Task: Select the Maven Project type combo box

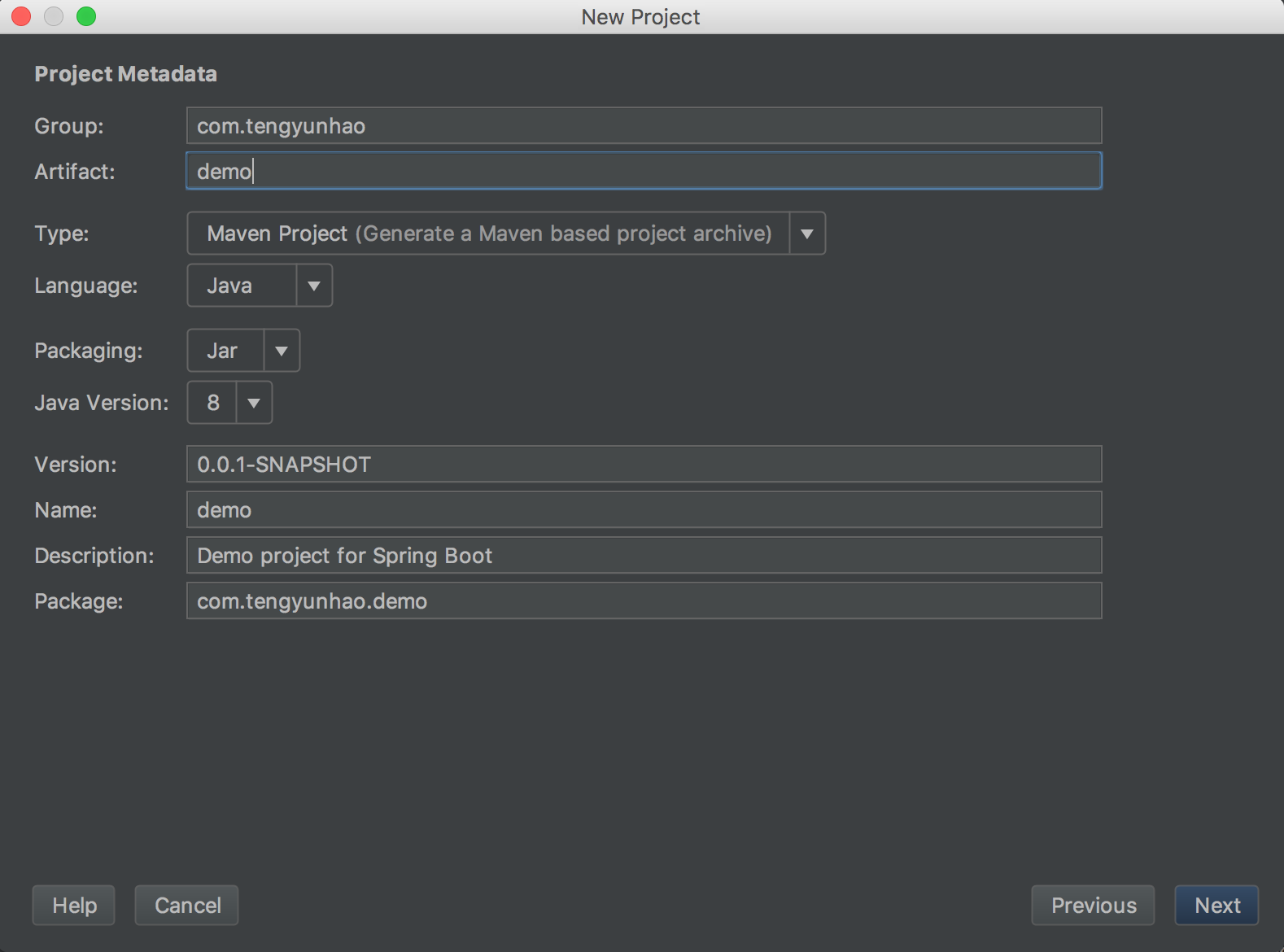Action: [488, 234]
